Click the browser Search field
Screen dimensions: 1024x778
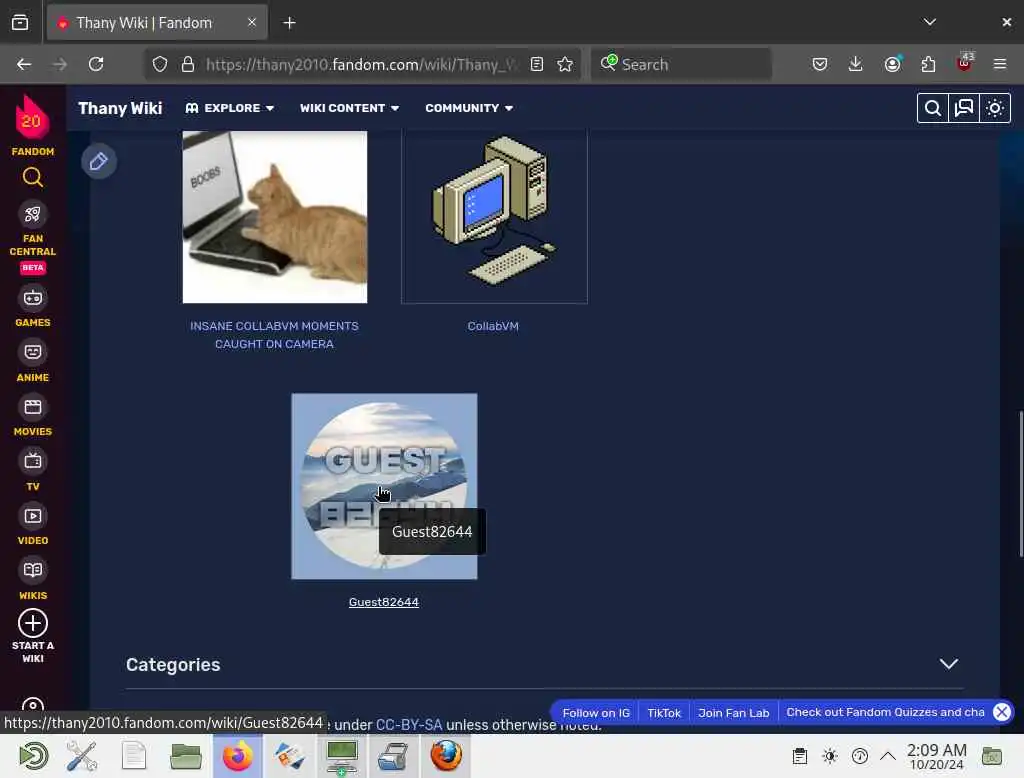682,64
